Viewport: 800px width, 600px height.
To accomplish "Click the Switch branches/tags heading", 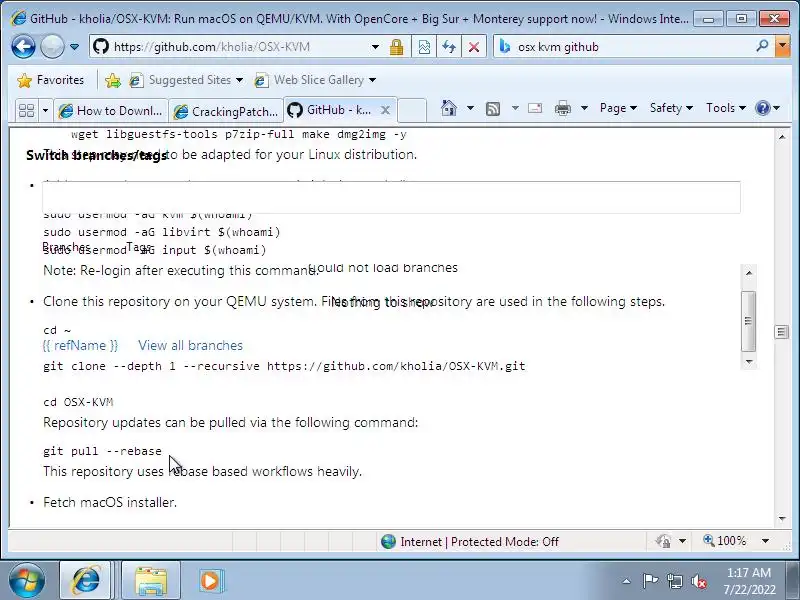I will pyautogui.click(x=96, y=155).
